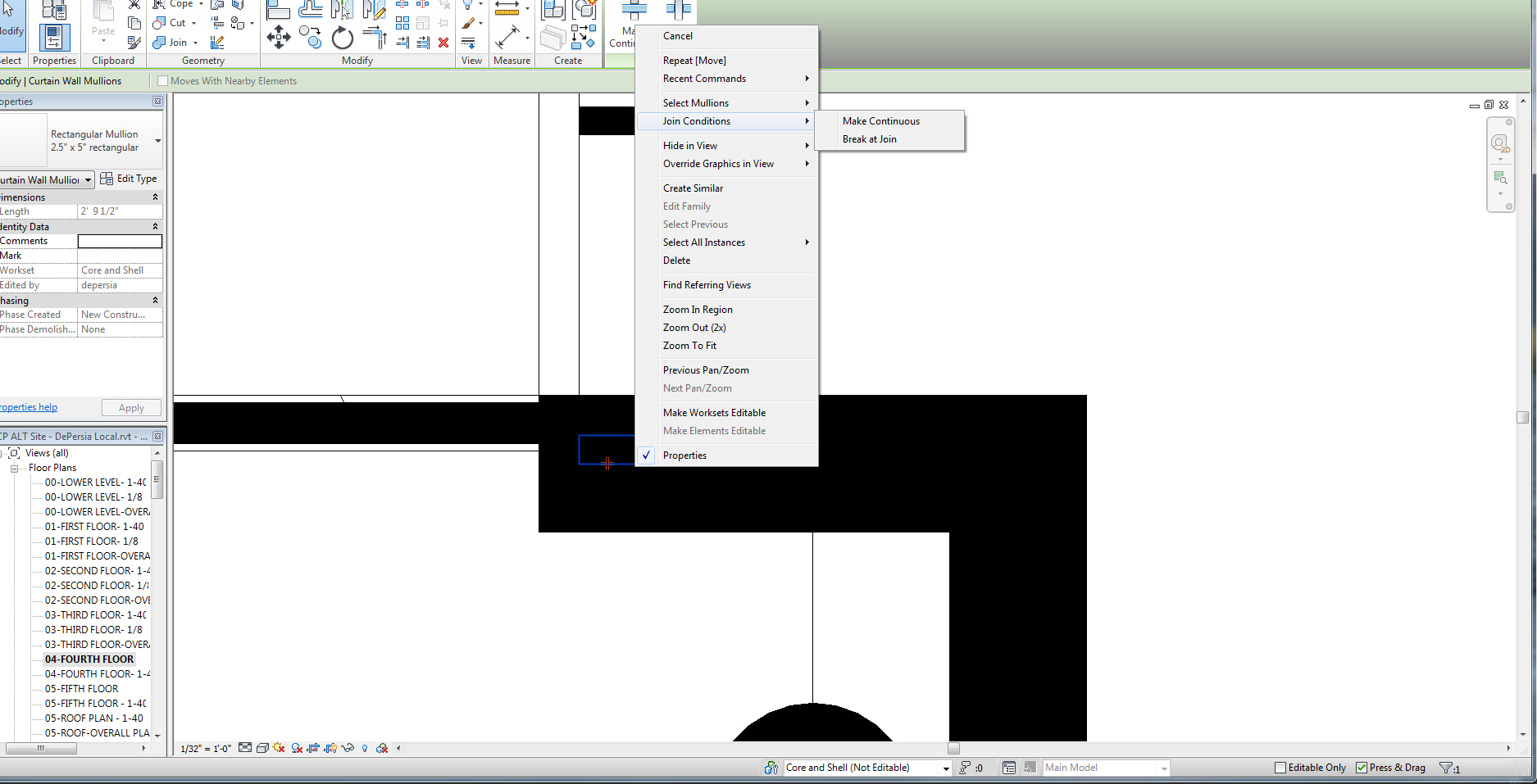1537x784 pixels.
Task: Click the Edit Type button
Action: coord(129,179)
